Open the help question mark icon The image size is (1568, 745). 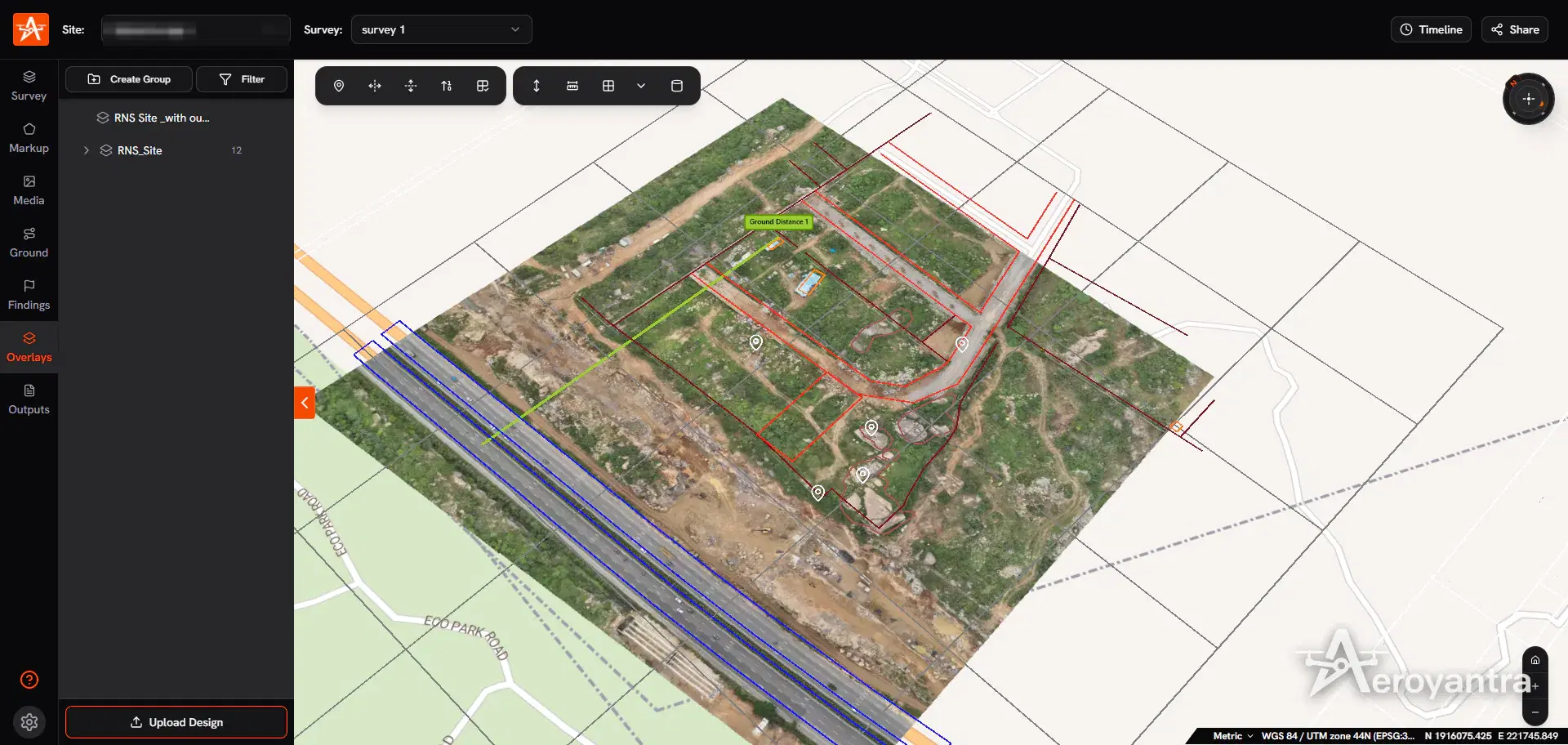tap(29, 680)
